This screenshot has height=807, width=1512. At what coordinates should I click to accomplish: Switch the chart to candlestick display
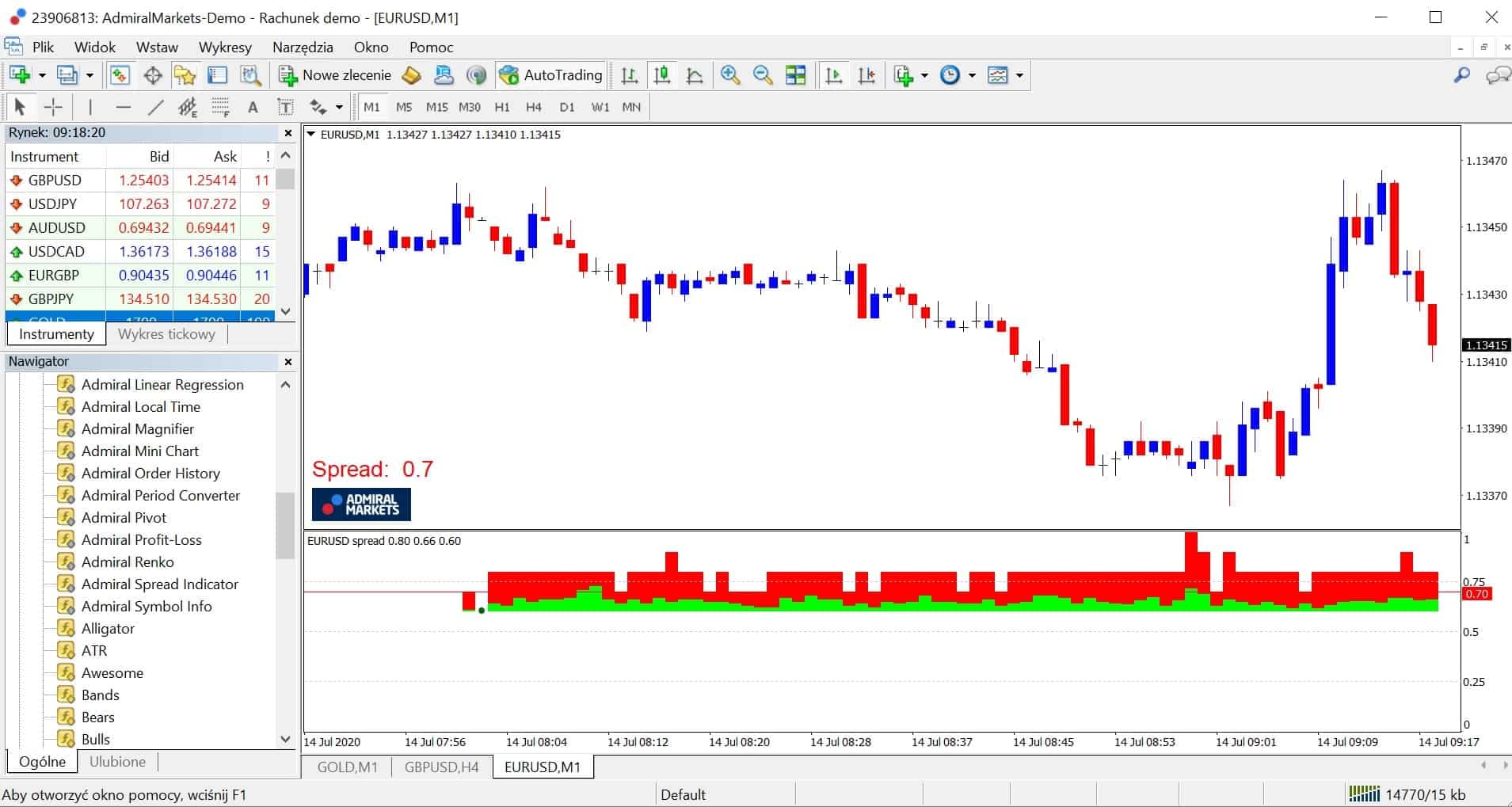tap(662, 75)
